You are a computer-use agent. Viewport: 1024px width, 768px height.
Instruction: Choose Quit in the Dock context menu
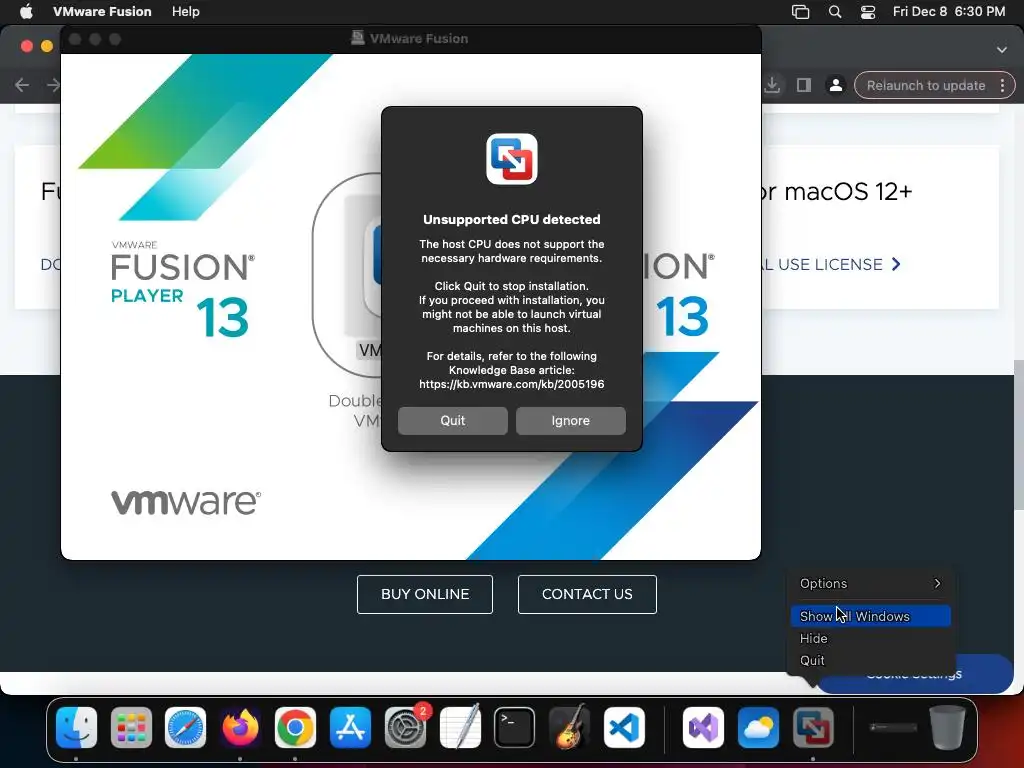[x=871, y=660]
